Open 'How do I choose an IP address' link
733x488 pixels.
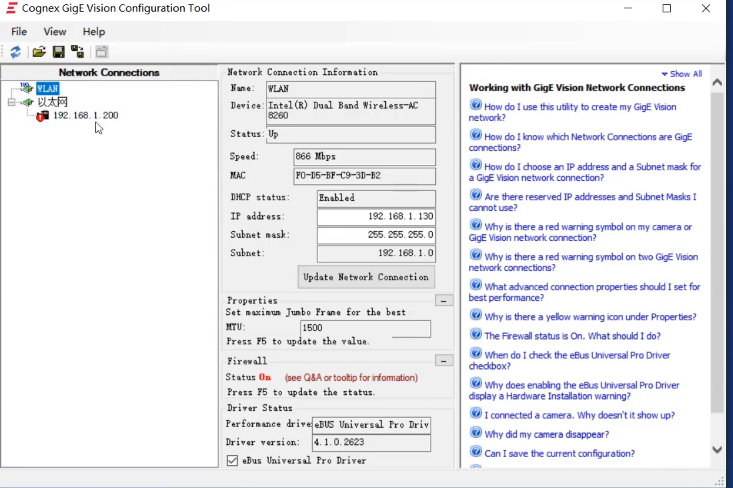585,172
